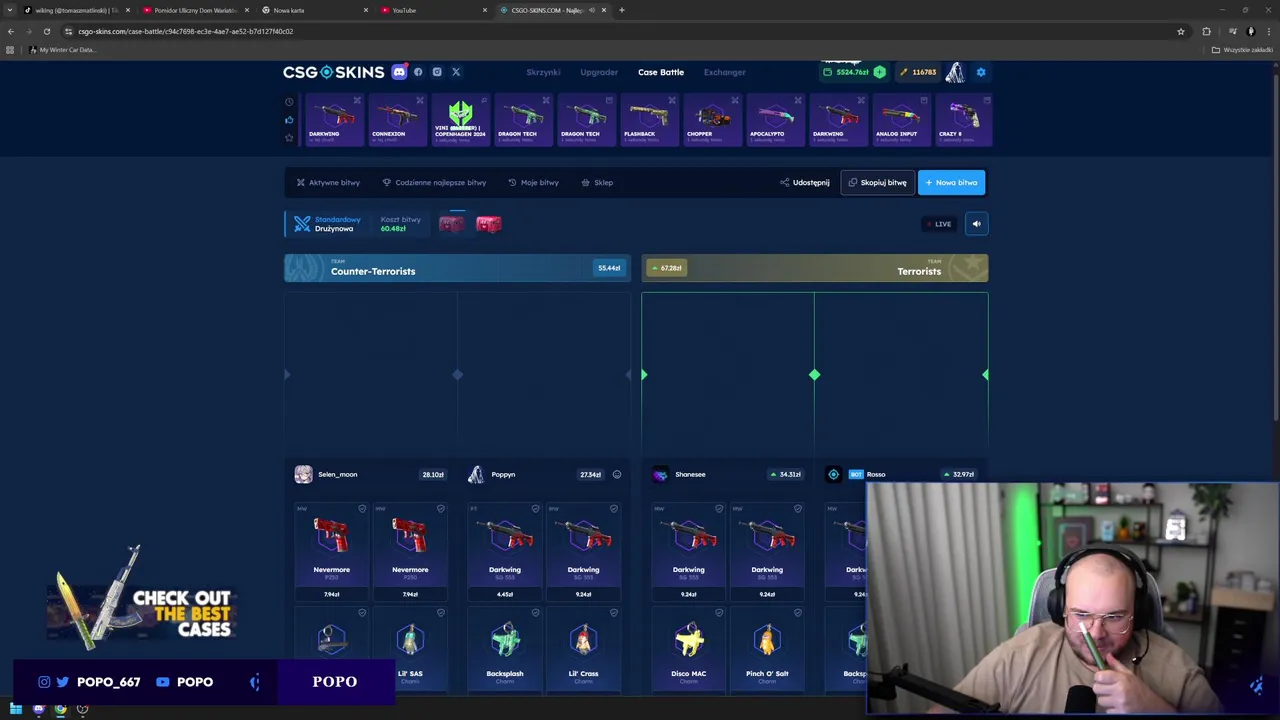The height and width of the screenshot is (720, 1280).
Task: Open the Flashback drop card
Action: tap(649, 120)
